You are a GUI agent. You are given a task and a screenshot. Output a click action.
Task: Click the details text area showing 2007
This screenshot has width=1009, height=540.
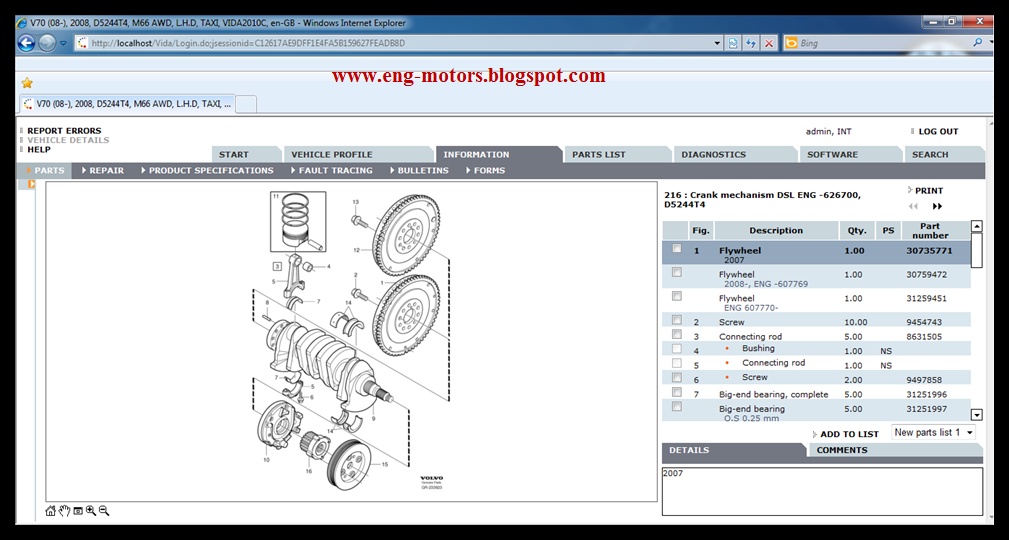pyautogui.click(x=822, y=491)
